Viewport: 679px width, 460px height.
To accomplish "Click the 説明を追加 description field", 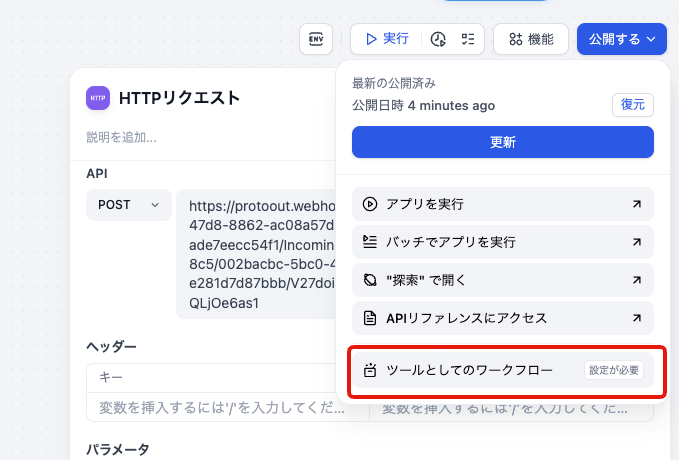I will pyautogui.click(x=121, y=137).
